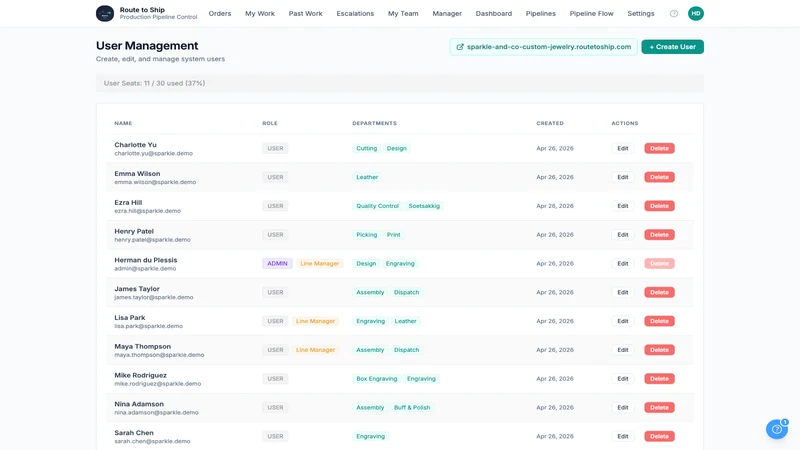This screenshot has width=800, height=450.
Task: Edit Nina Adamson's user record
Action: [x=623, y=408]
